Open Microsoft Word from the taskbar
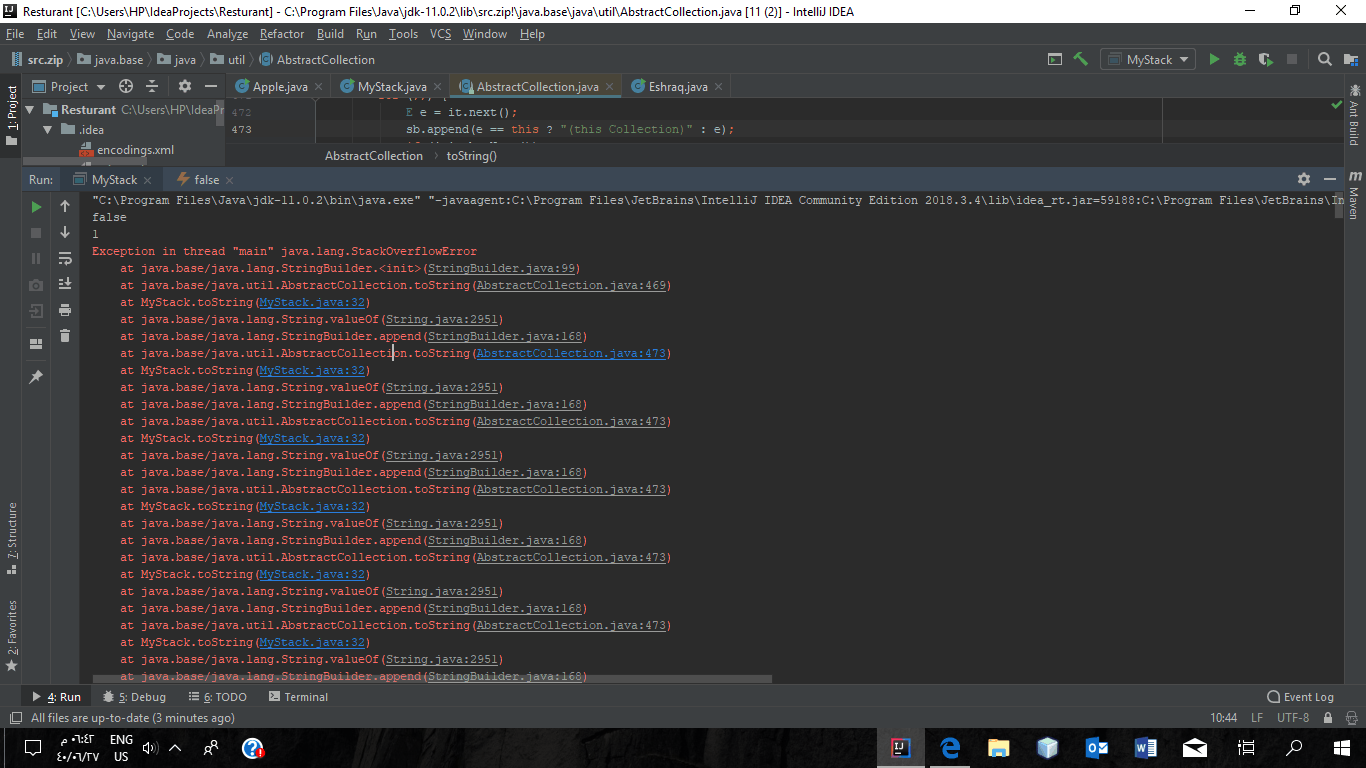 point(1146,747)
